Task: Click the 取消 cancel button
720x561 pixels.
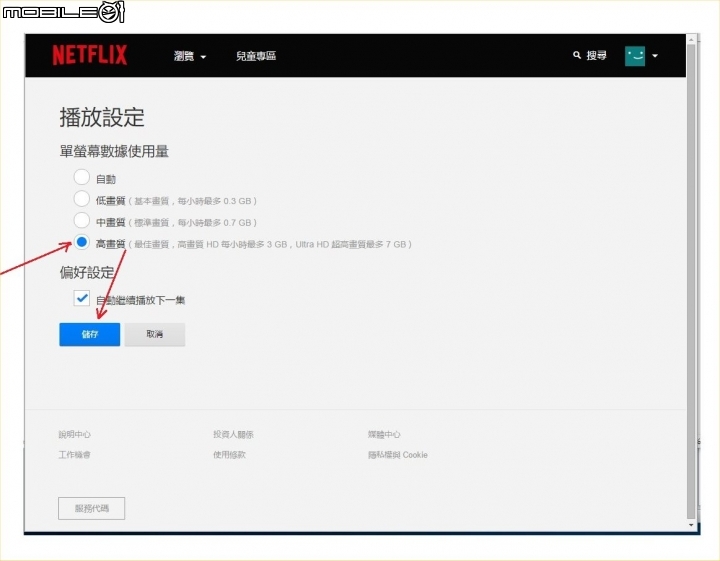Action: click(x=155, y=334)
